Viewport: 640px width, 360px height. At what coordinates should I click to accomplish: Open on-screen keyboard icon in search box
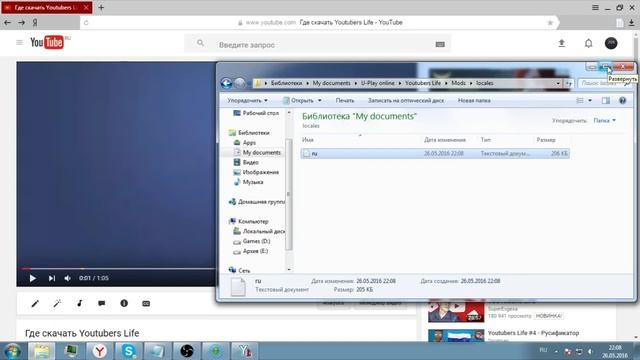[x=440, y=44]
